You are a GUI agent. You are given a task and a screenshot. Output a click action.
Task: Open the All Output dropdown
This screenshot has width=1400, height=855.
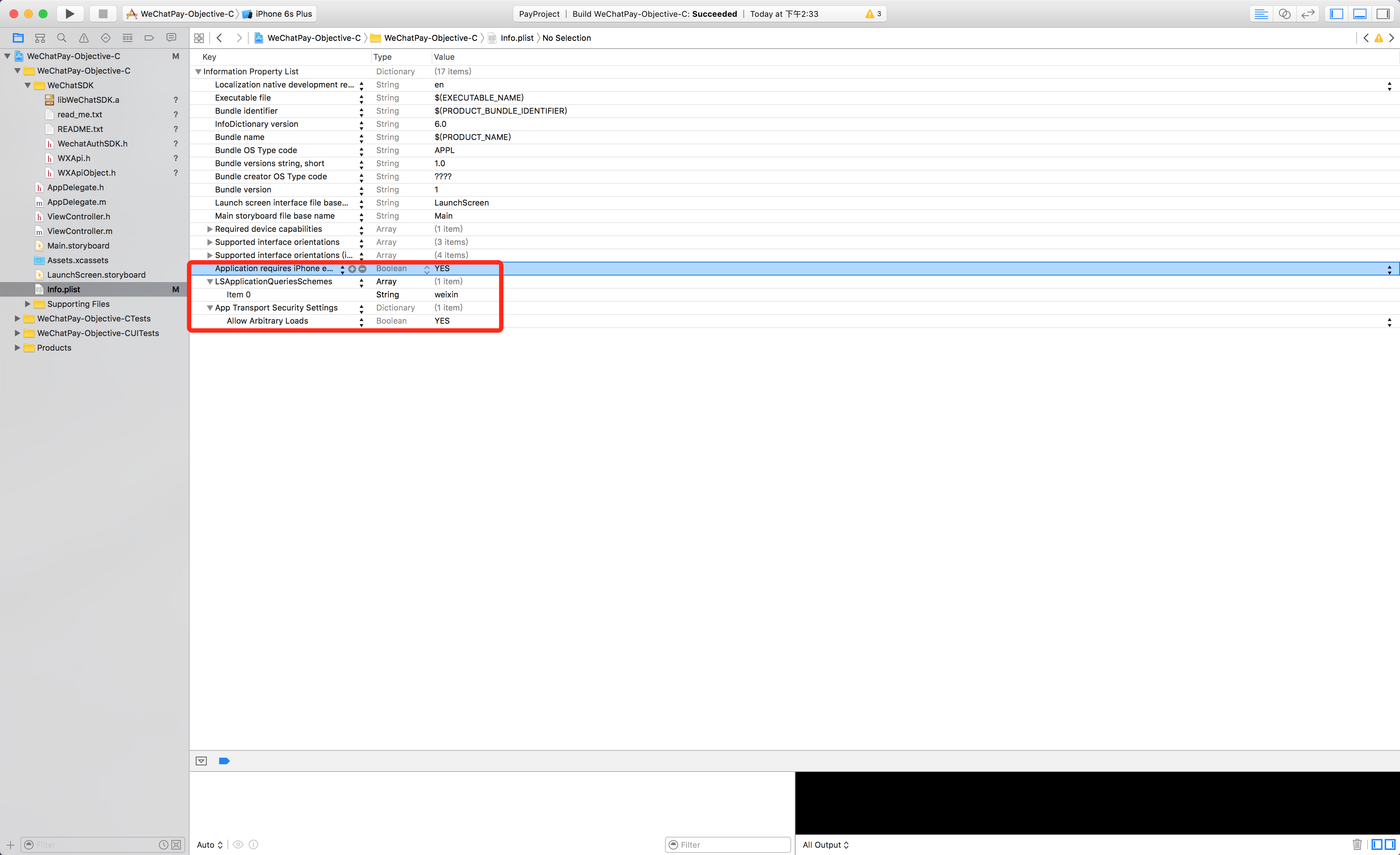coord(825,845)
